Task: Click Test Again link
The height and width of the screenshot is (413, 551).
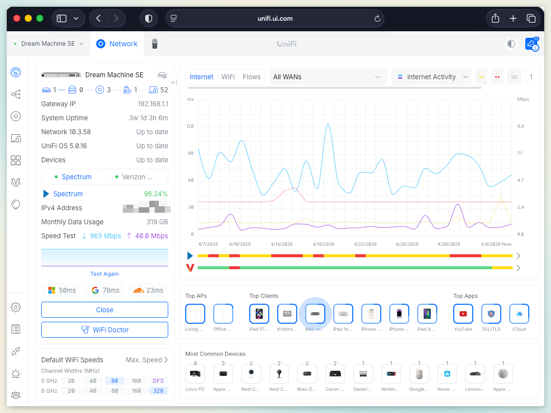Action: point(105,274)
